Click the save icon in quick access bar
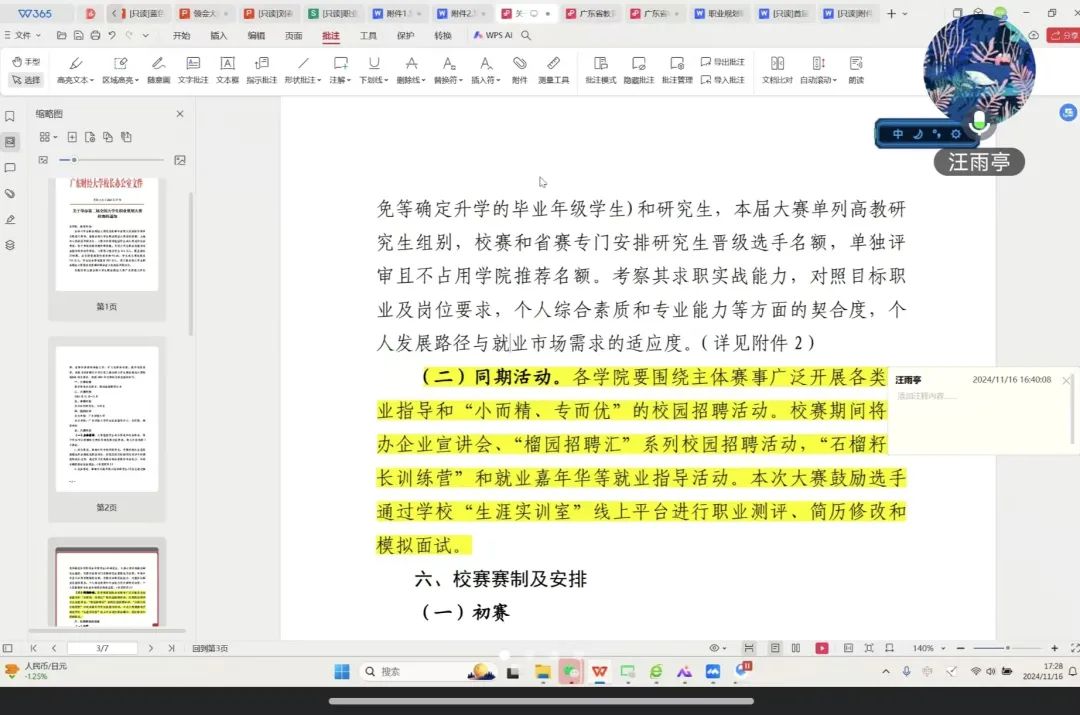 tap(79, 35)
